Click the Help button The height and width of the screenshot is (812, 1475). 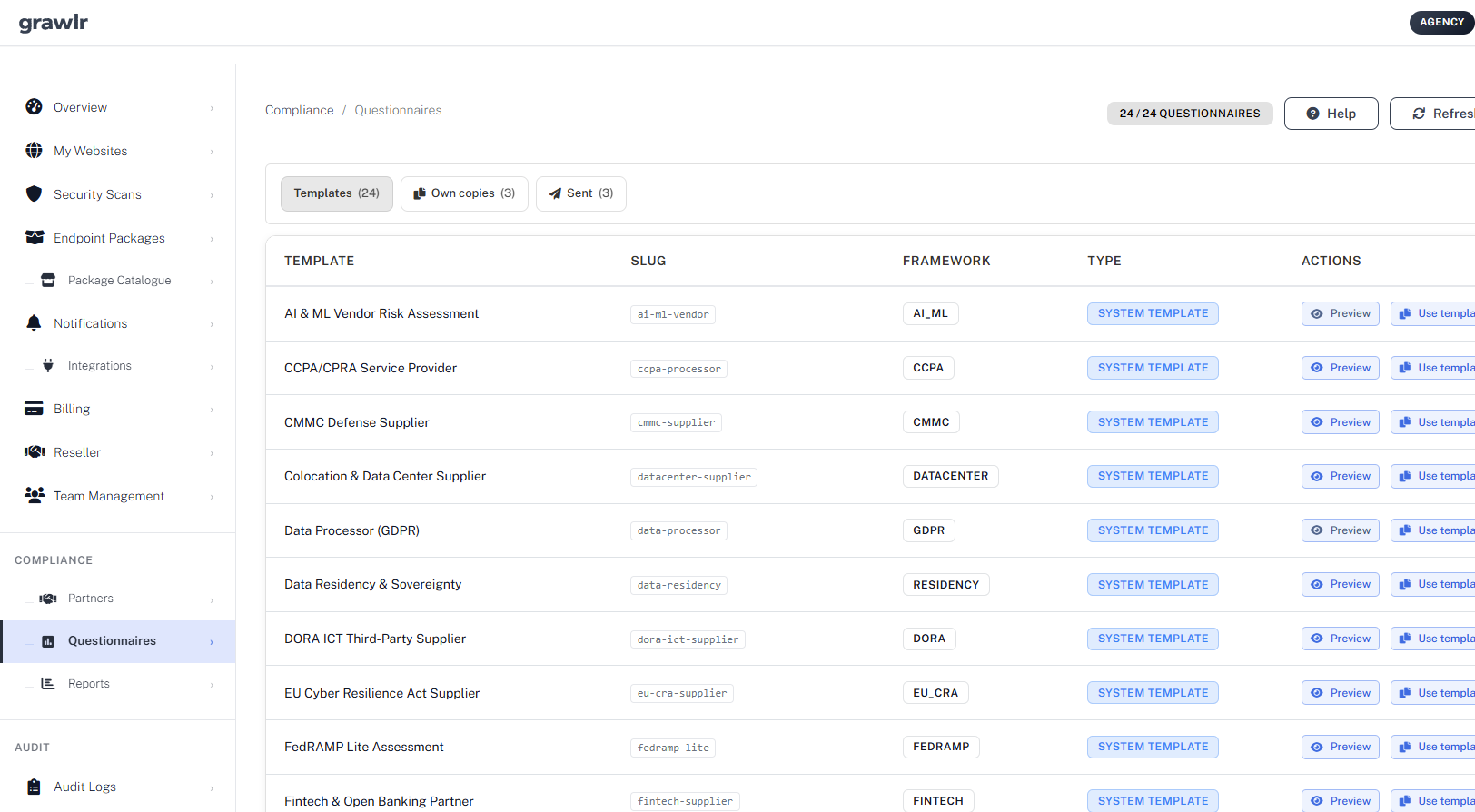1331,114
